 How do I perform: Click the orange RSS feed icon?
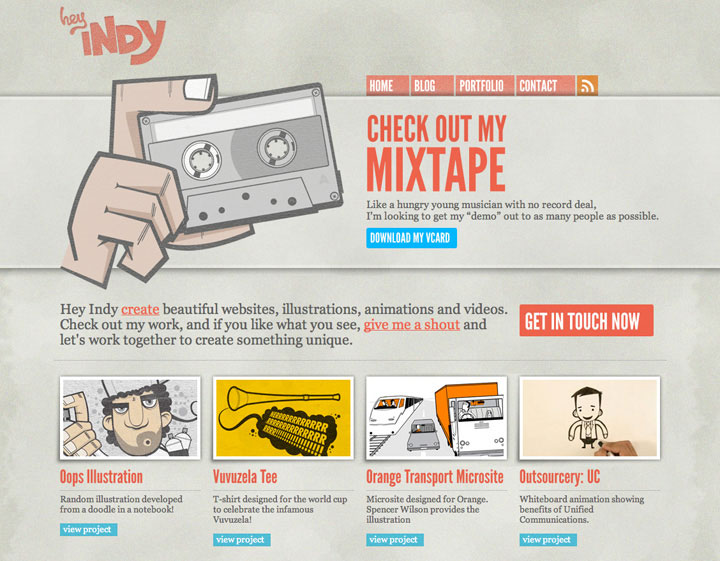(x=587, y=85)
